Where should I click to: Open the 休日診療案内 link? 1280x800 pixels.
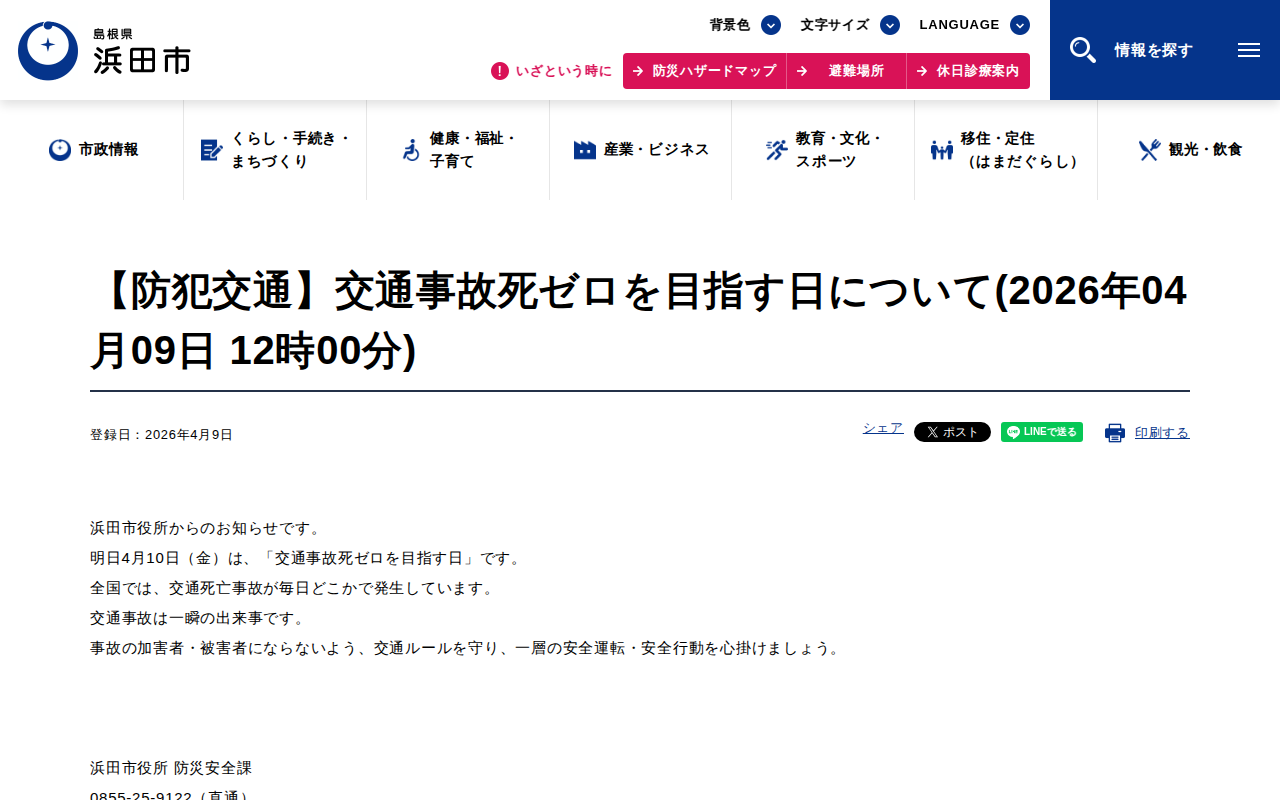coord(968,71)
